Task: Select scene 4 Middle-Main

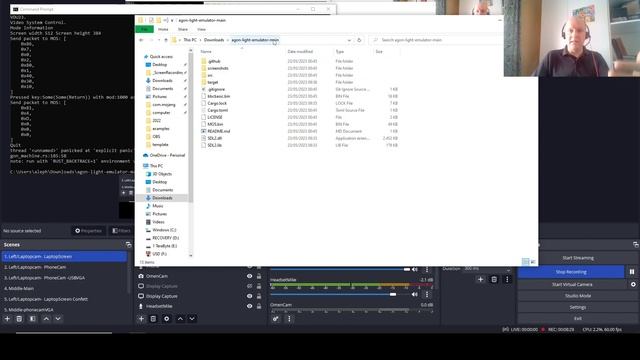Action: click(64, 289)
